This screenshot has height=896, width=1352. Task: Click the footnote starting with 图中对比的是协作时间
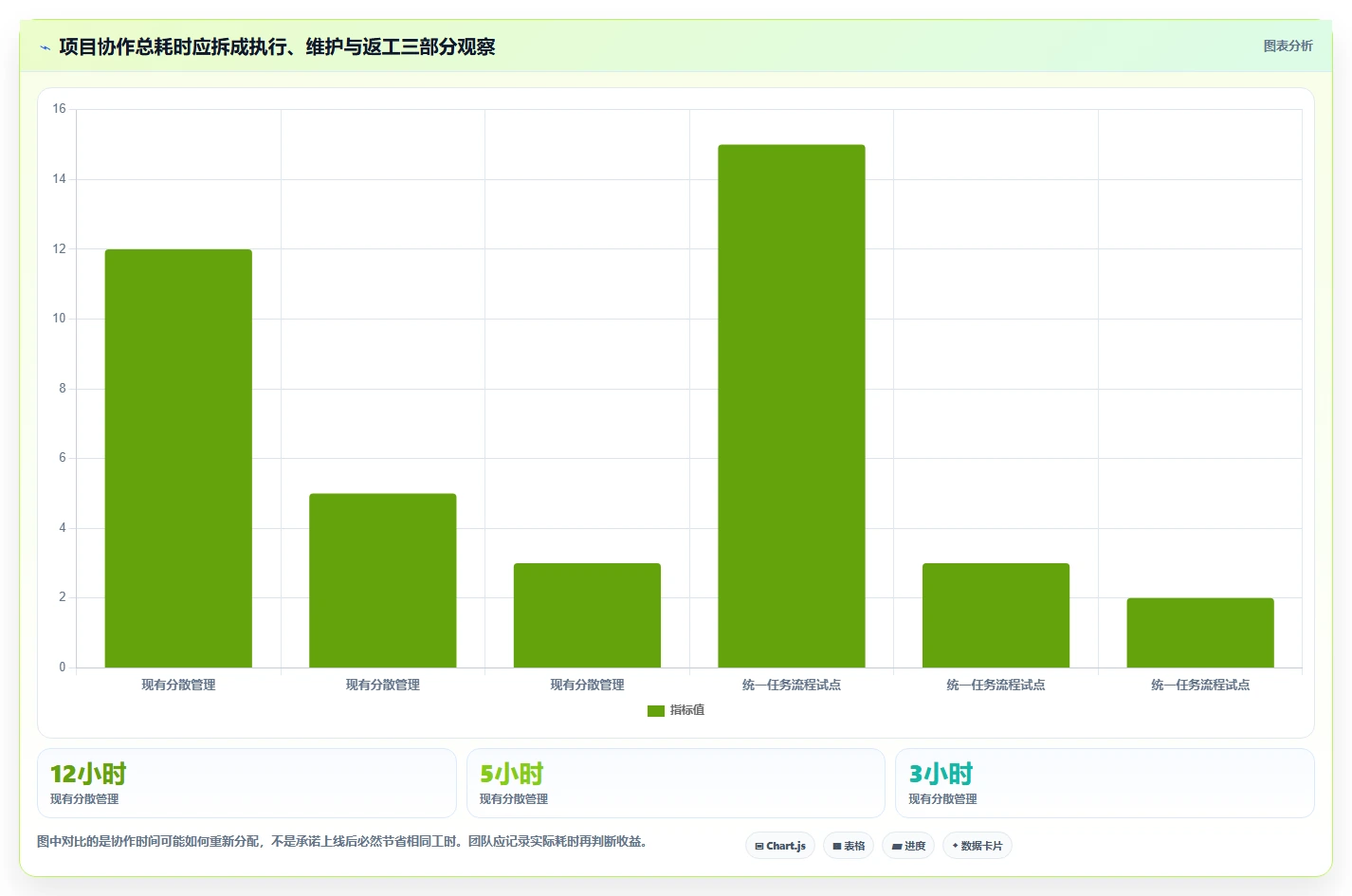point(342,841)
